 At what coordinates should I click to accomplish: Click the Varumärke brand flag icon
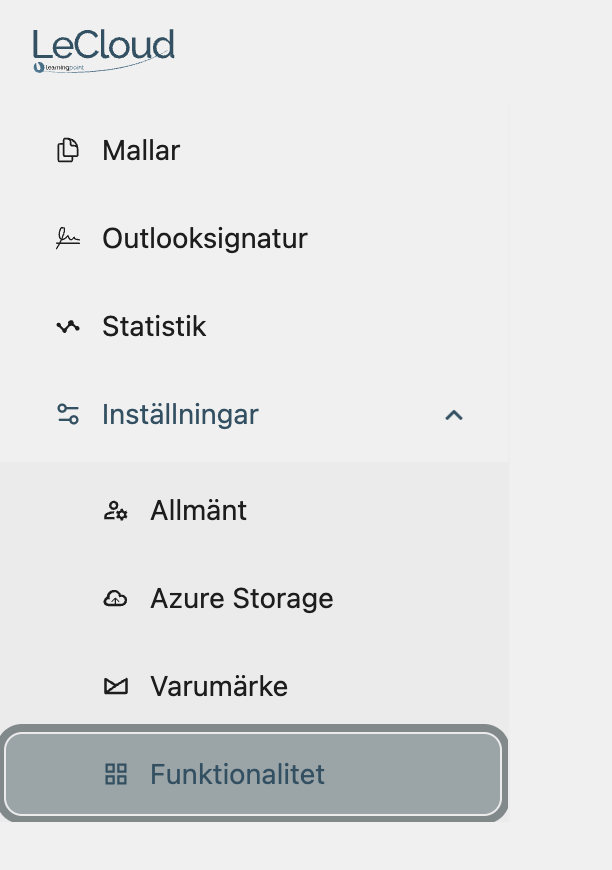click(116, 686)
